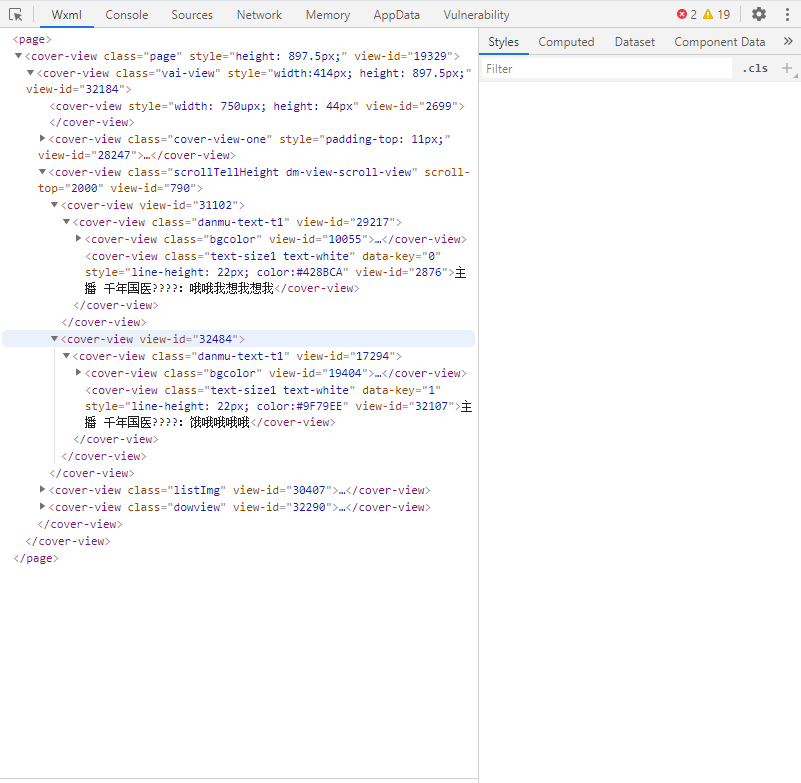The width and height of the screenshot is (801, 783).
Task: Open DevTools settings gear
Action: (x=759, y=14)
